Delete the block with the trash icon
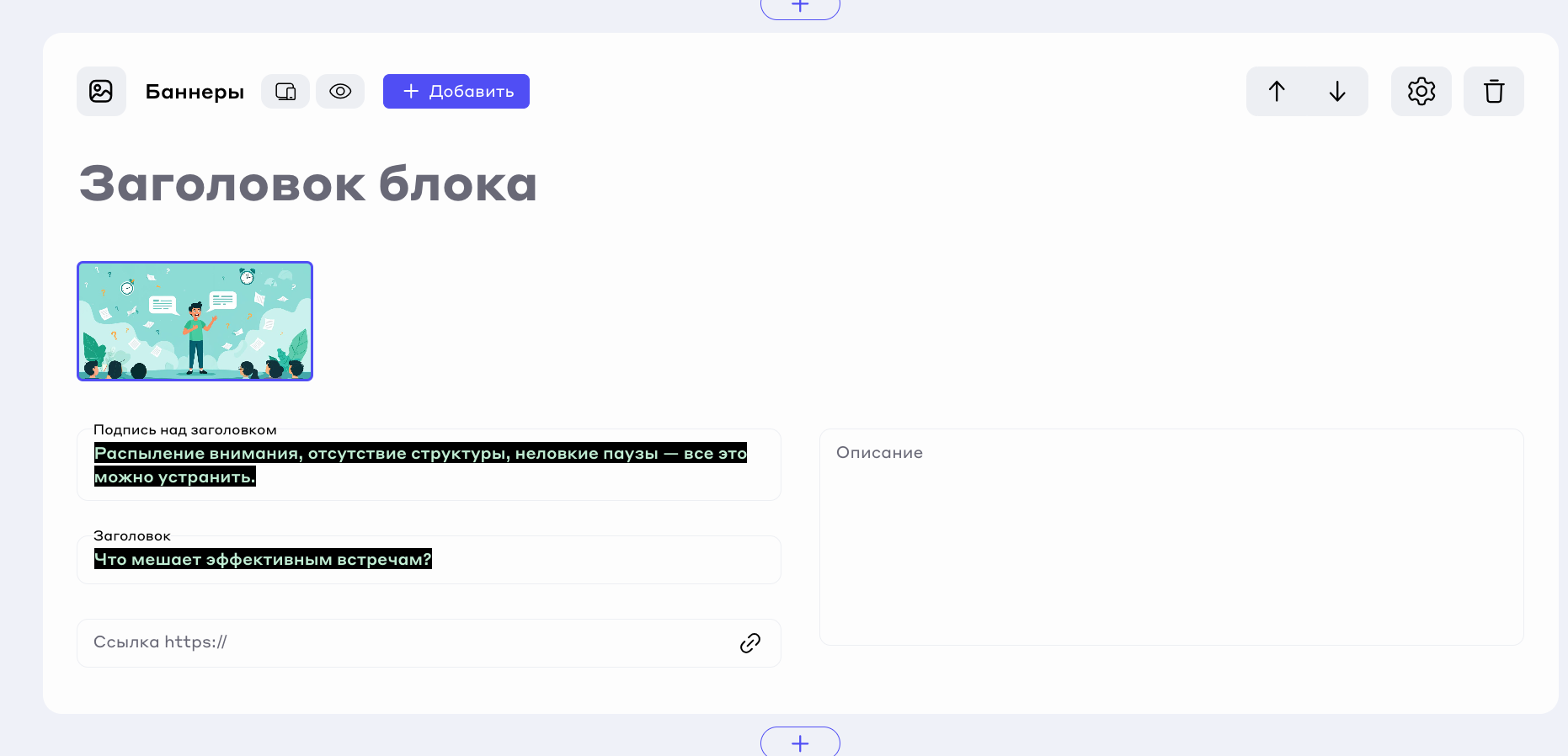 tap(1493, 91)
